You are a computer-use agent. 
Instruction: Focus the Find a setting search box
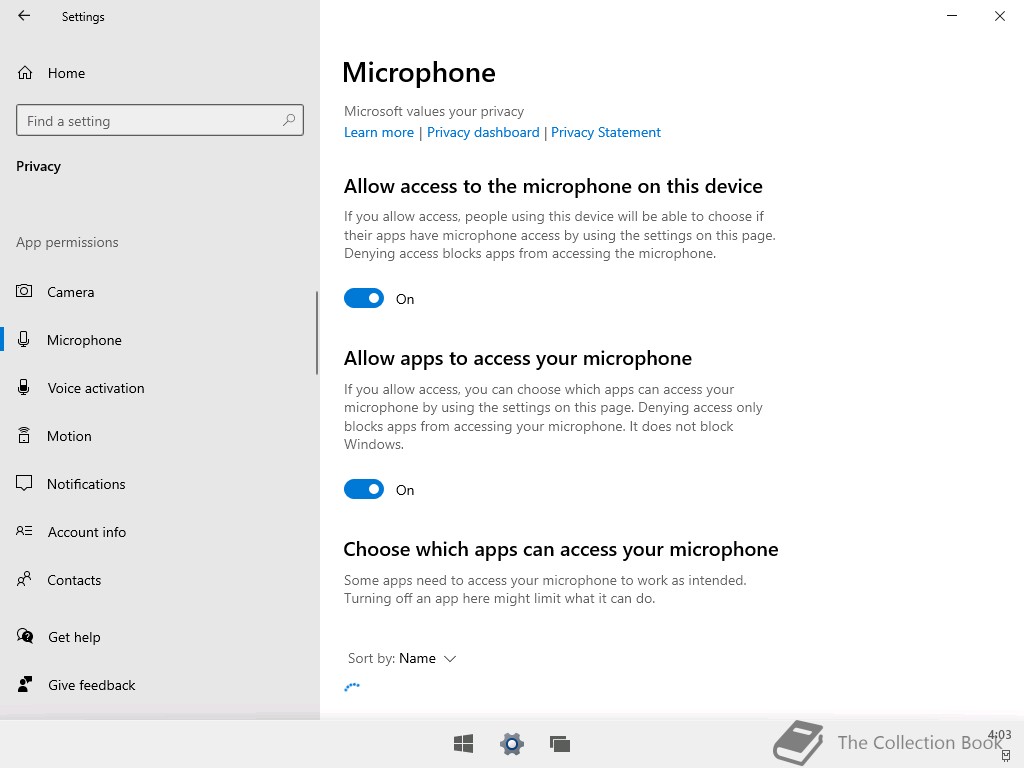click(x=160, y=120)
